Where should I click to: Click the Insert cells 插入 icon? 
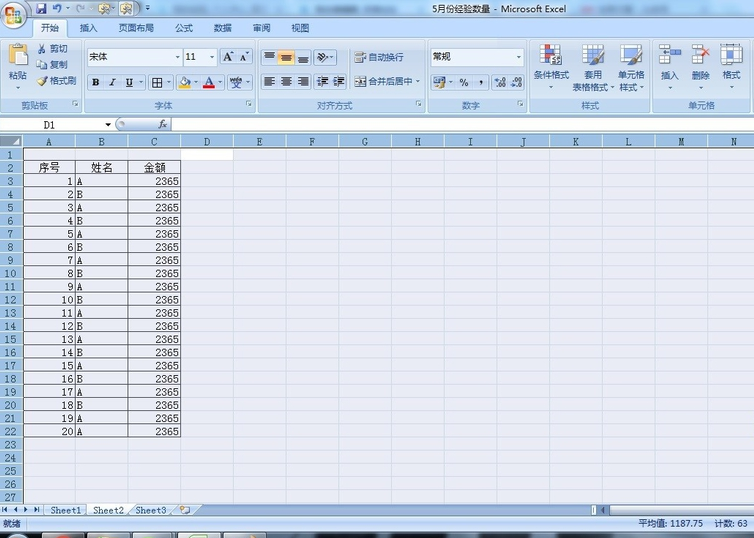click(x=670, y=54)
